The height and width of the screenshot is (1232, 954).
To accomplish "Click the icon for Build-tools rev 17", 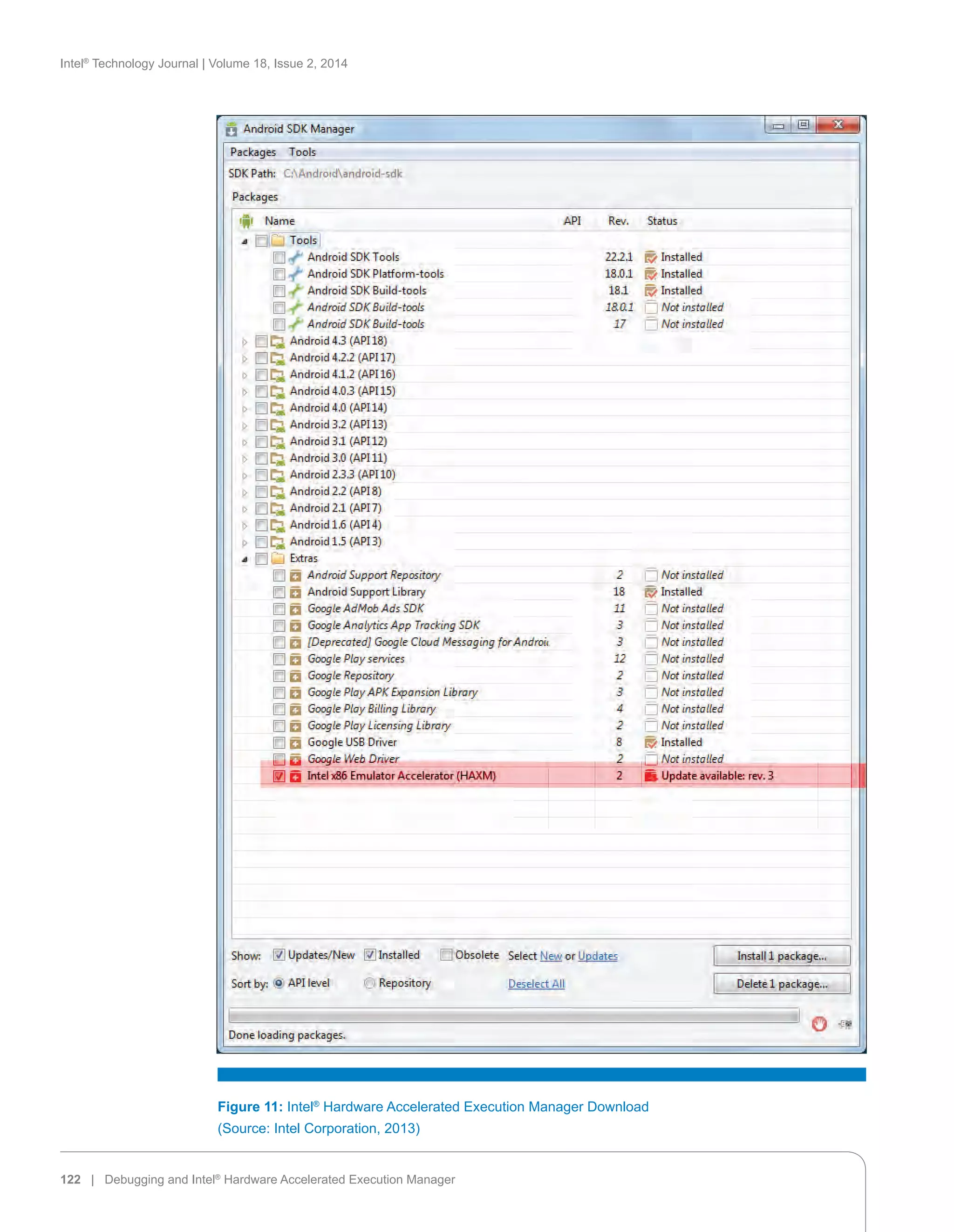I will [295, 324].
